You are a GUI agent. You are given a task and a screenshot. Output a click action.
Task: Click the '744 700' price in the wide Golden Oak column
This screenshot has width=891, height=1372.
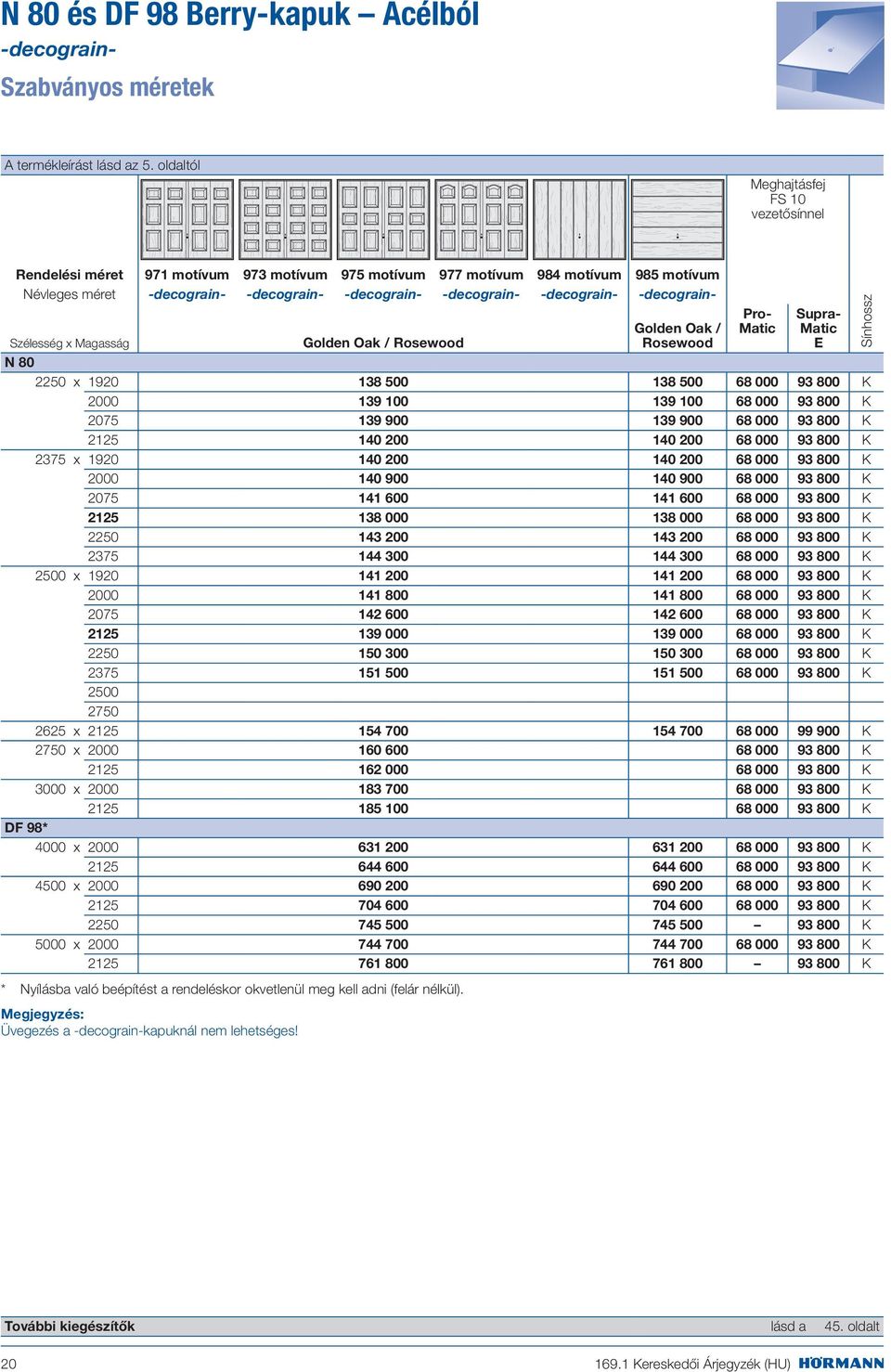383,944
